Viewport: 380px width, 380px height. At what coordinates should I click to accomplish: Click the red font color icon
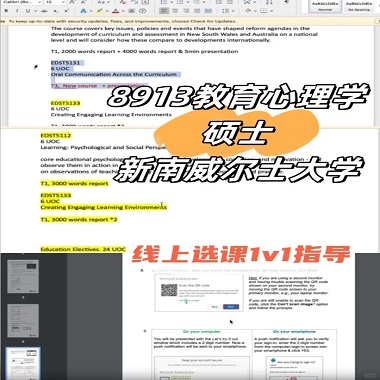pyautogui.click(x=115, y=11)
